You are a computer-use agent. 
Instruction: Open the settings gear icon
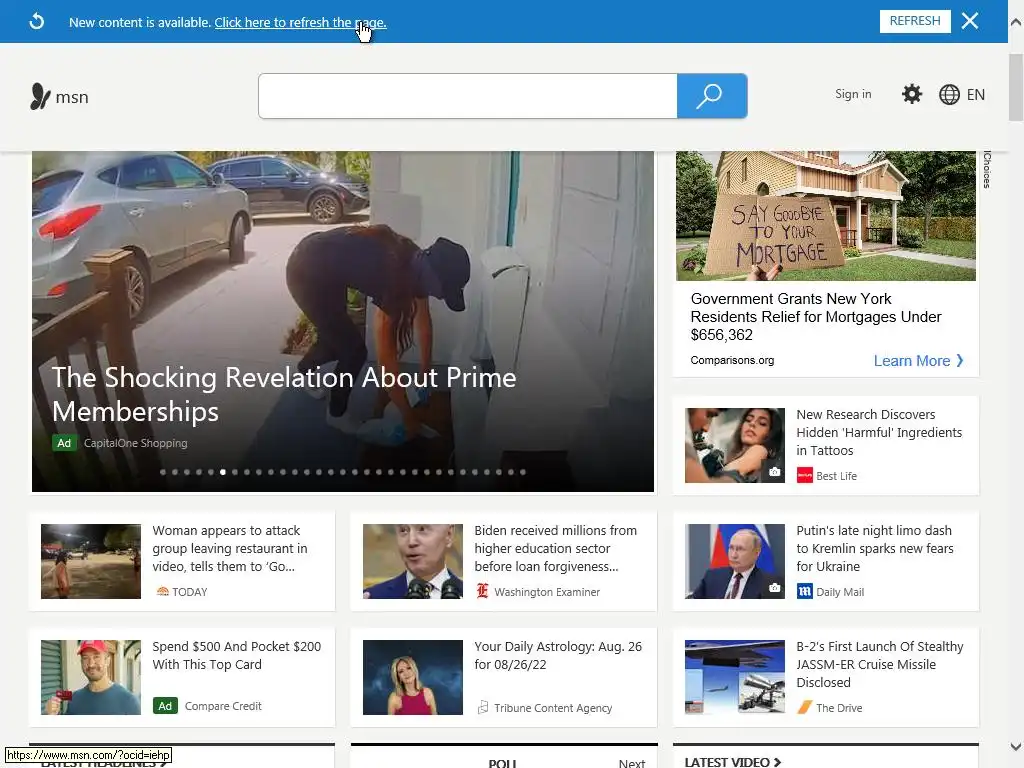pos(912,94)
